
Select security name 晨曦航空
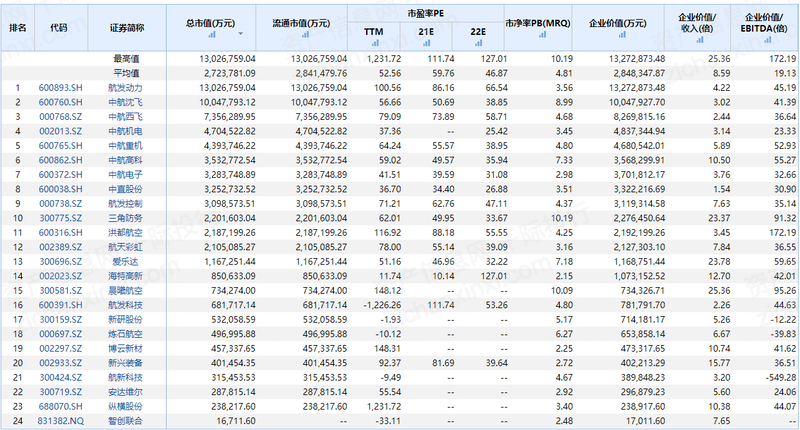[x=126, y=290]
